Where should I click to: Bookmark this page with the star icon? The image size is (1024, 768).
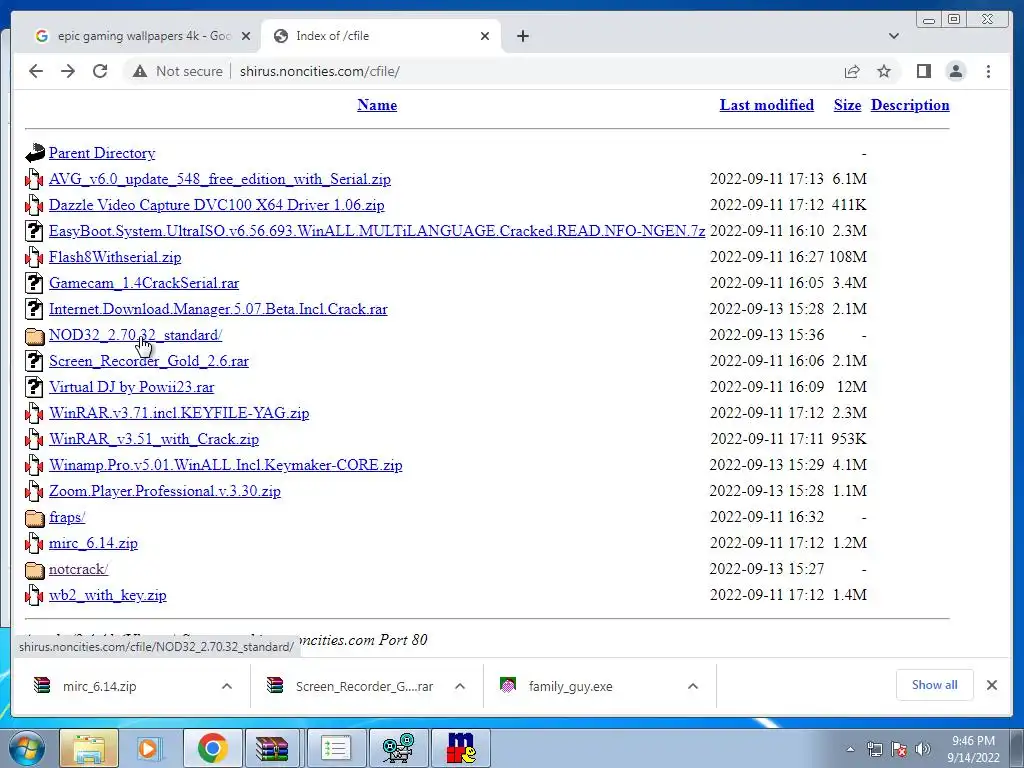coord(884,71)
